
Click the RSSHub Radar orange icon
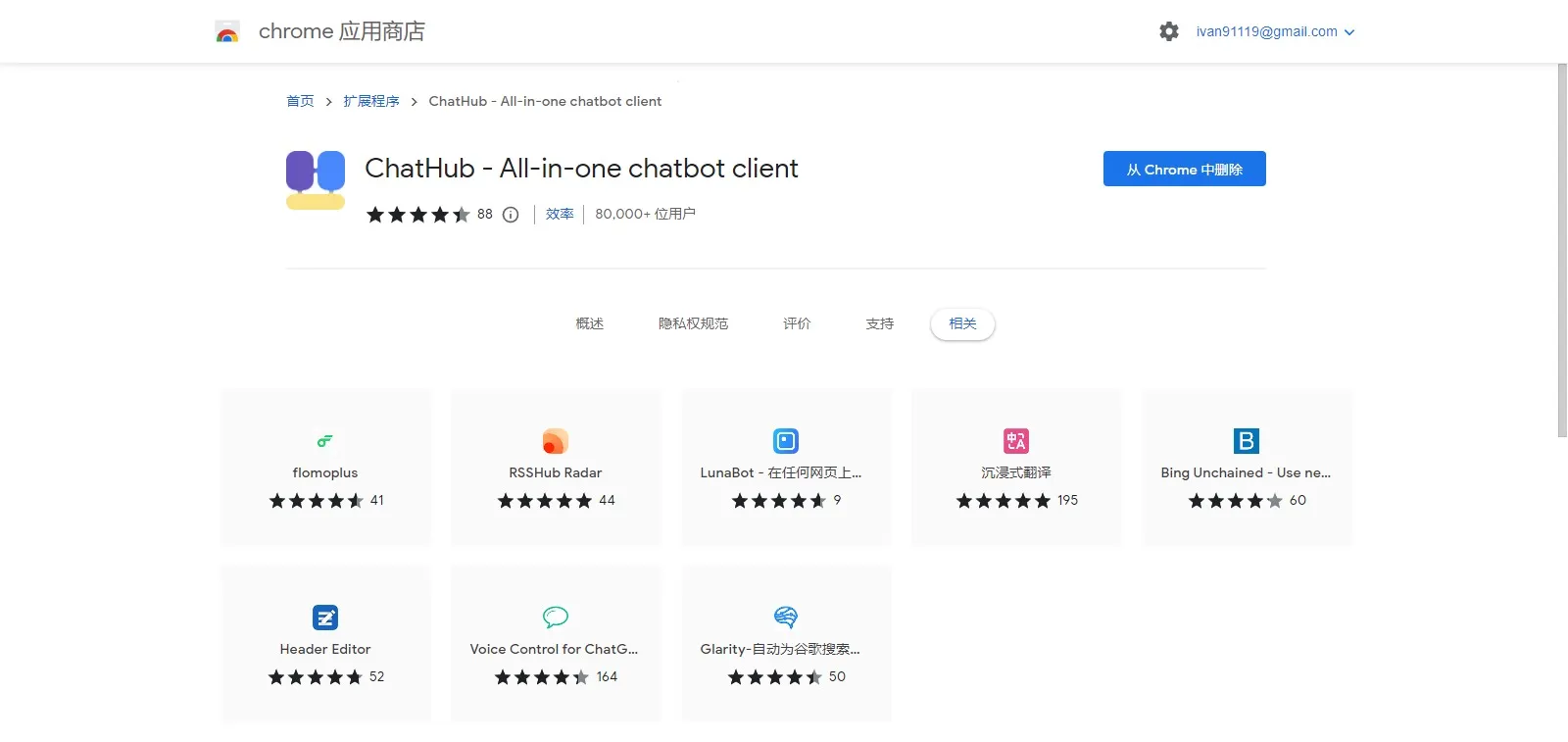[x=556, y=441]
